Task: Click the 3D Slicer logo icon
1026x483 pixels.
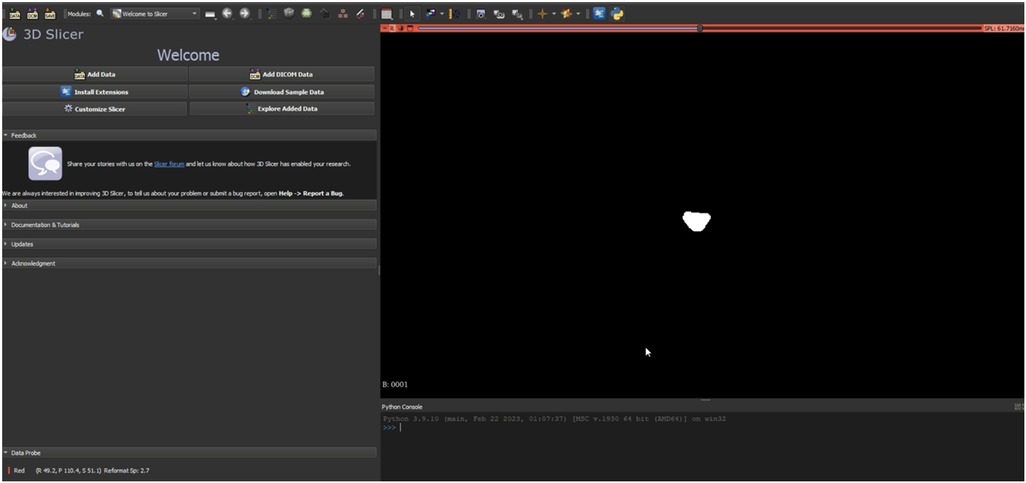Action: tap(9, 35)
